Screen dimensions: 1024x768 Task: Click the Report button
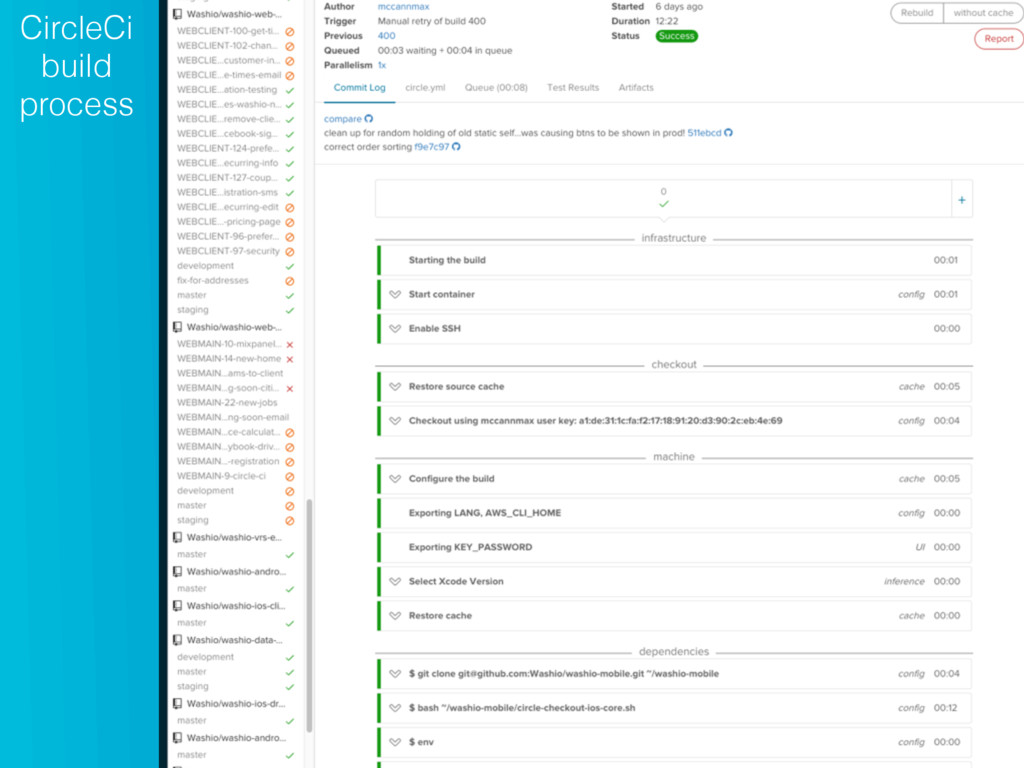999,39
